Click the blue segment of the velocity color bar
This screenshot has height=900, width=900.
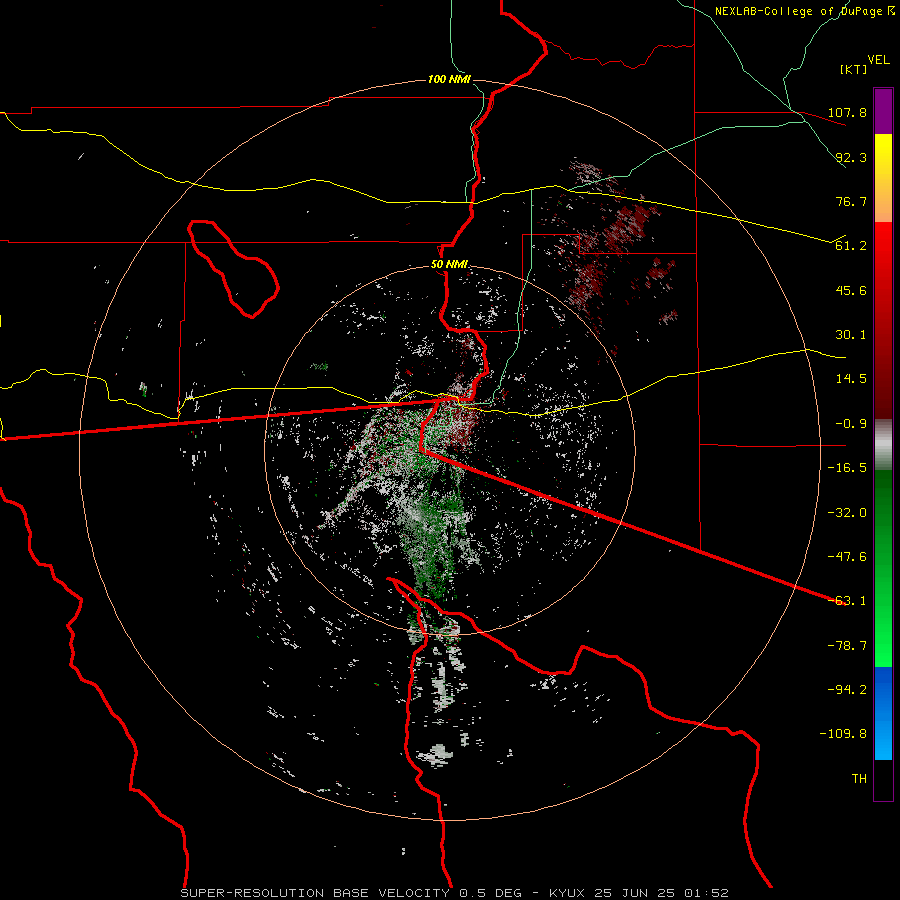click(883, 713)
